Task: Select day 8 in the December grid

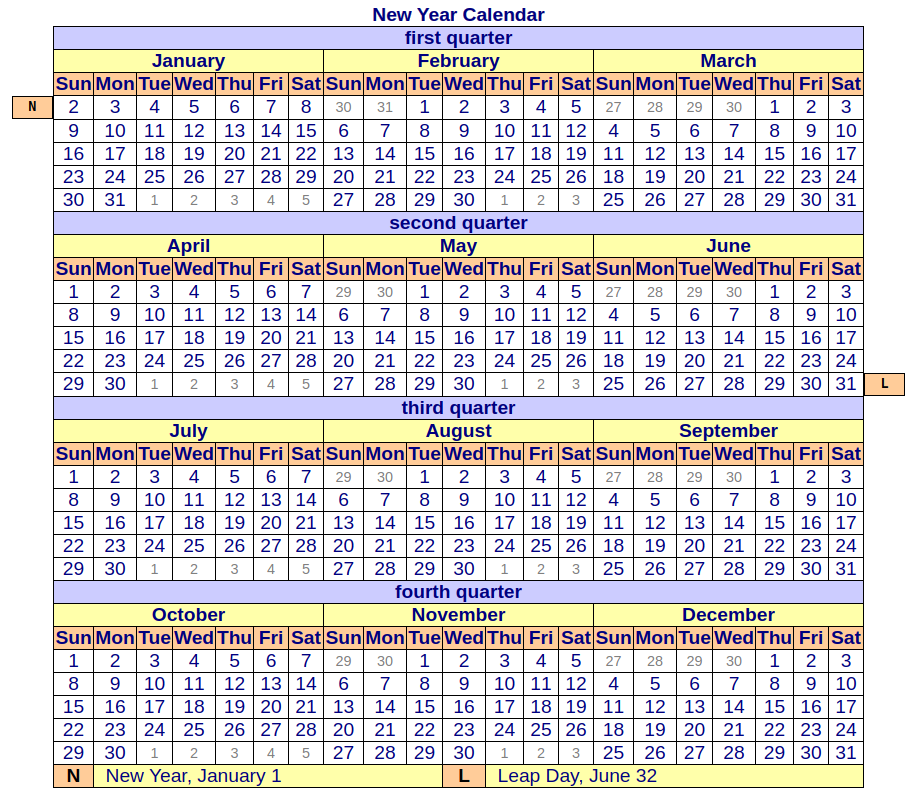Action: coord(775,684)
